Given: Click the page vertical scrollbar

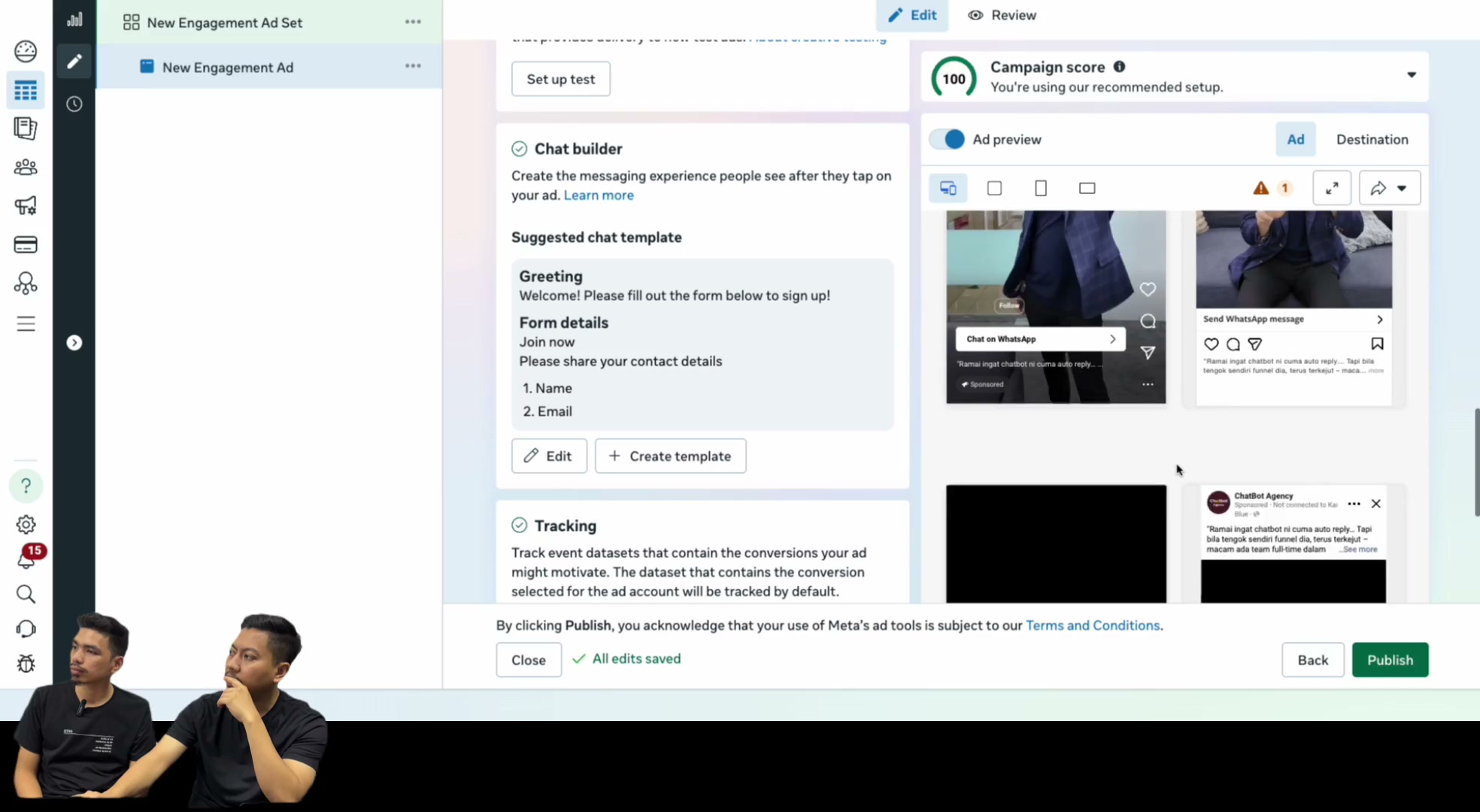Looking at the screenshot, I should click(1476, 462).
